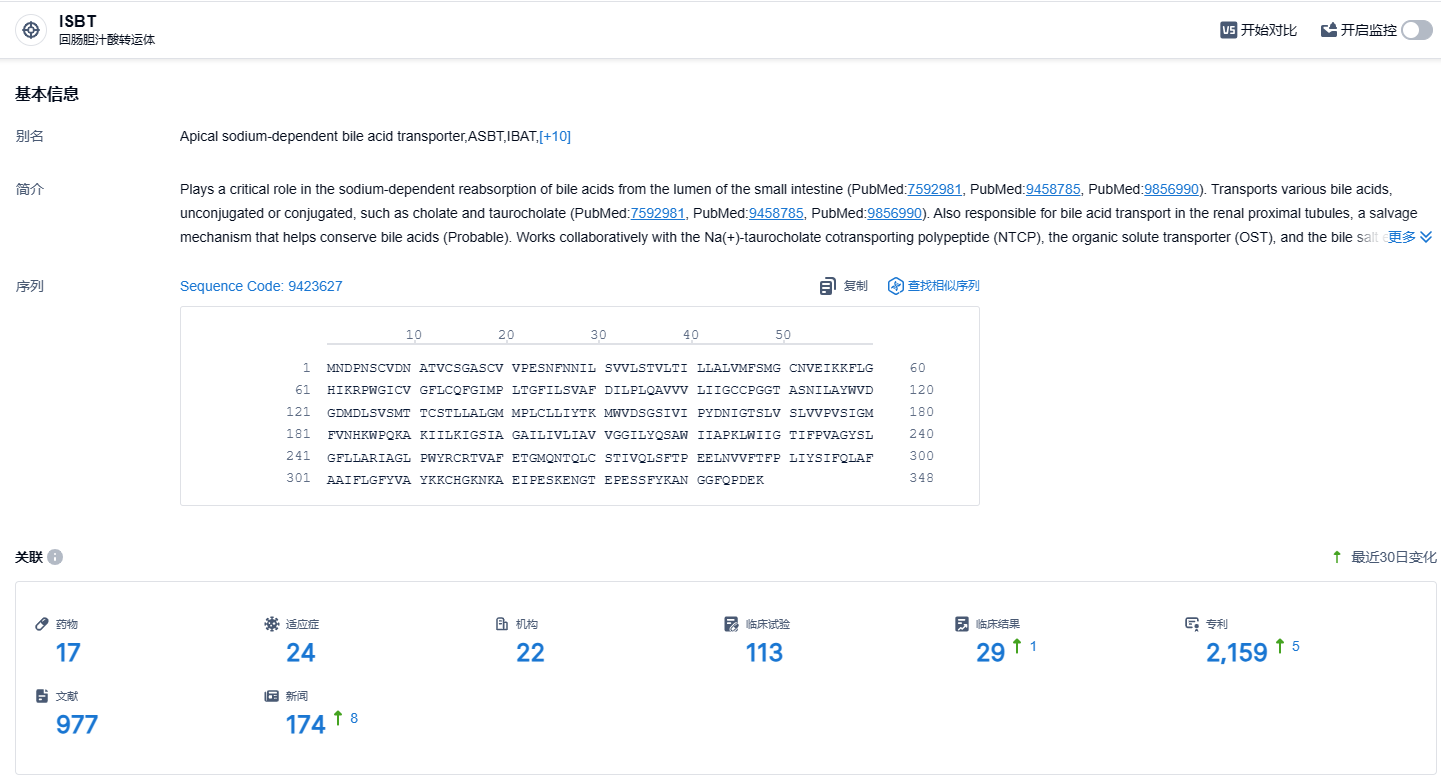Open the 113 clinical trials count

pos(764,653)
